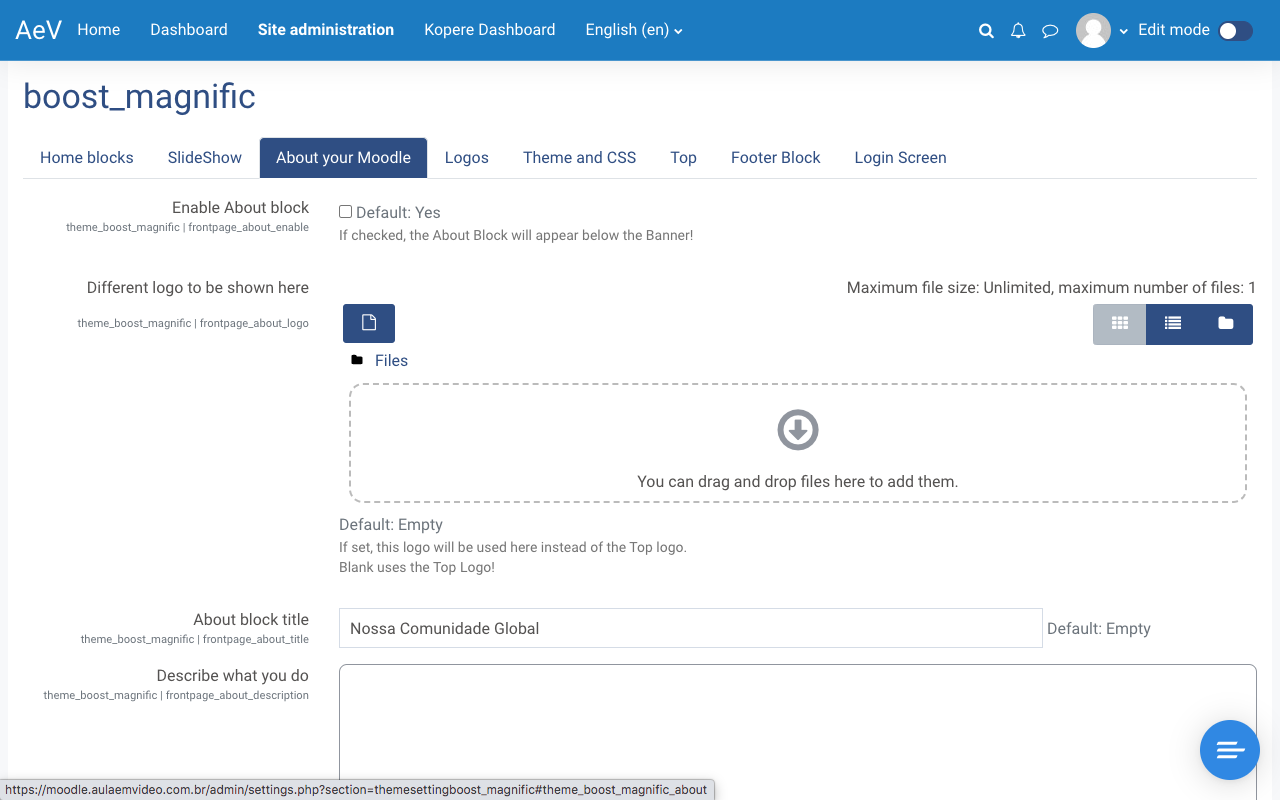The height and width of the screenshot is (800, 1280).
Task: Open the Files folder path
Action: [x=391, y=360]
